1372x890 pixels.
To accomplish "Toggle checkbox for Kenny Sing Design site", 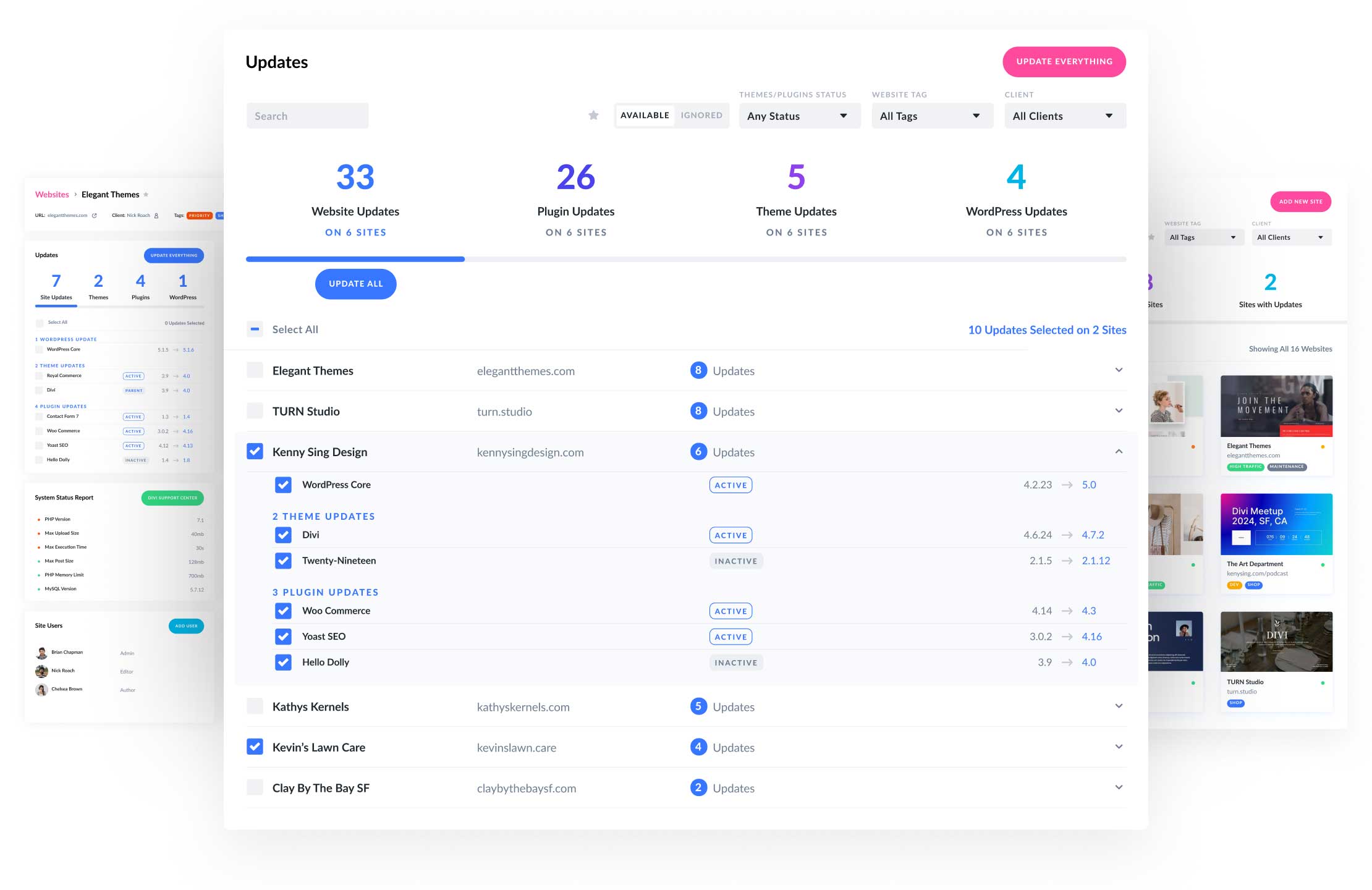I will pos(255,451).
